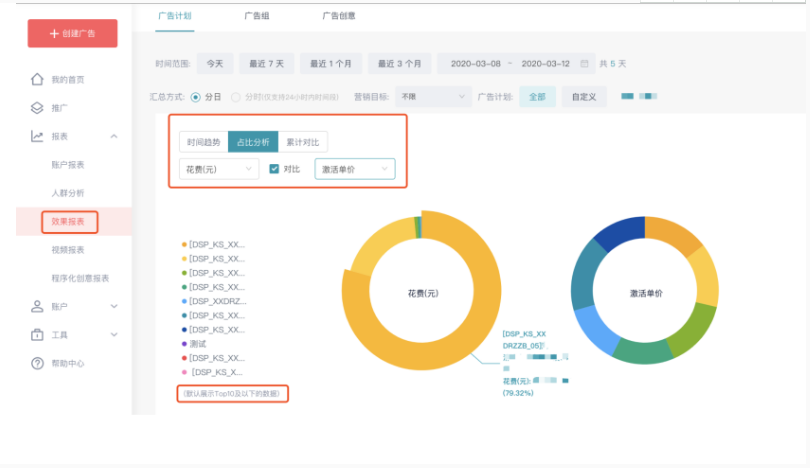Open 我的首页 home icon in sidebar
This screenshot has height=468, width=810.
(37, 80)
